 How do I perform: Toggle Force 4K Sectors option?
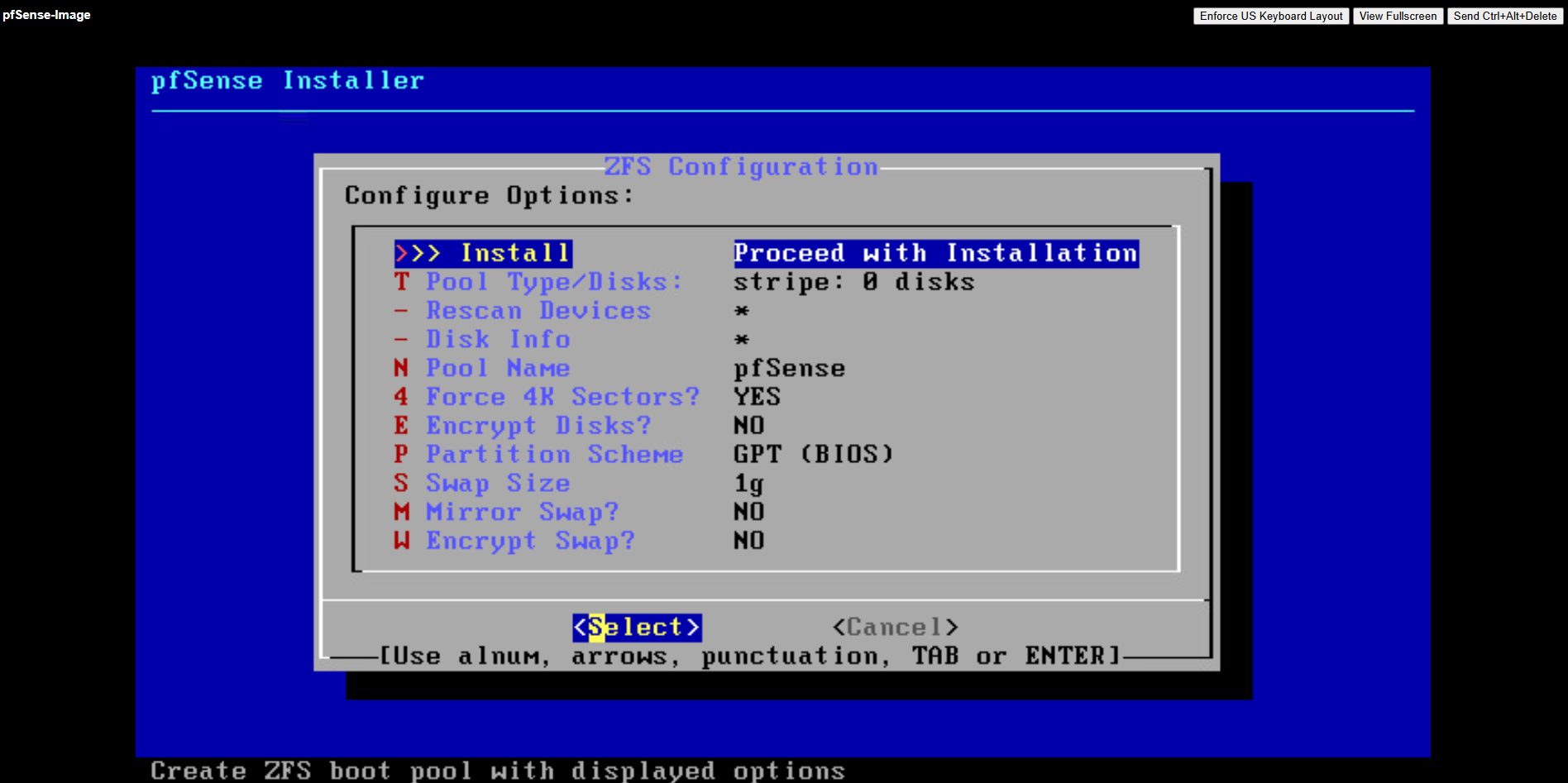click(x=547, y=397)
